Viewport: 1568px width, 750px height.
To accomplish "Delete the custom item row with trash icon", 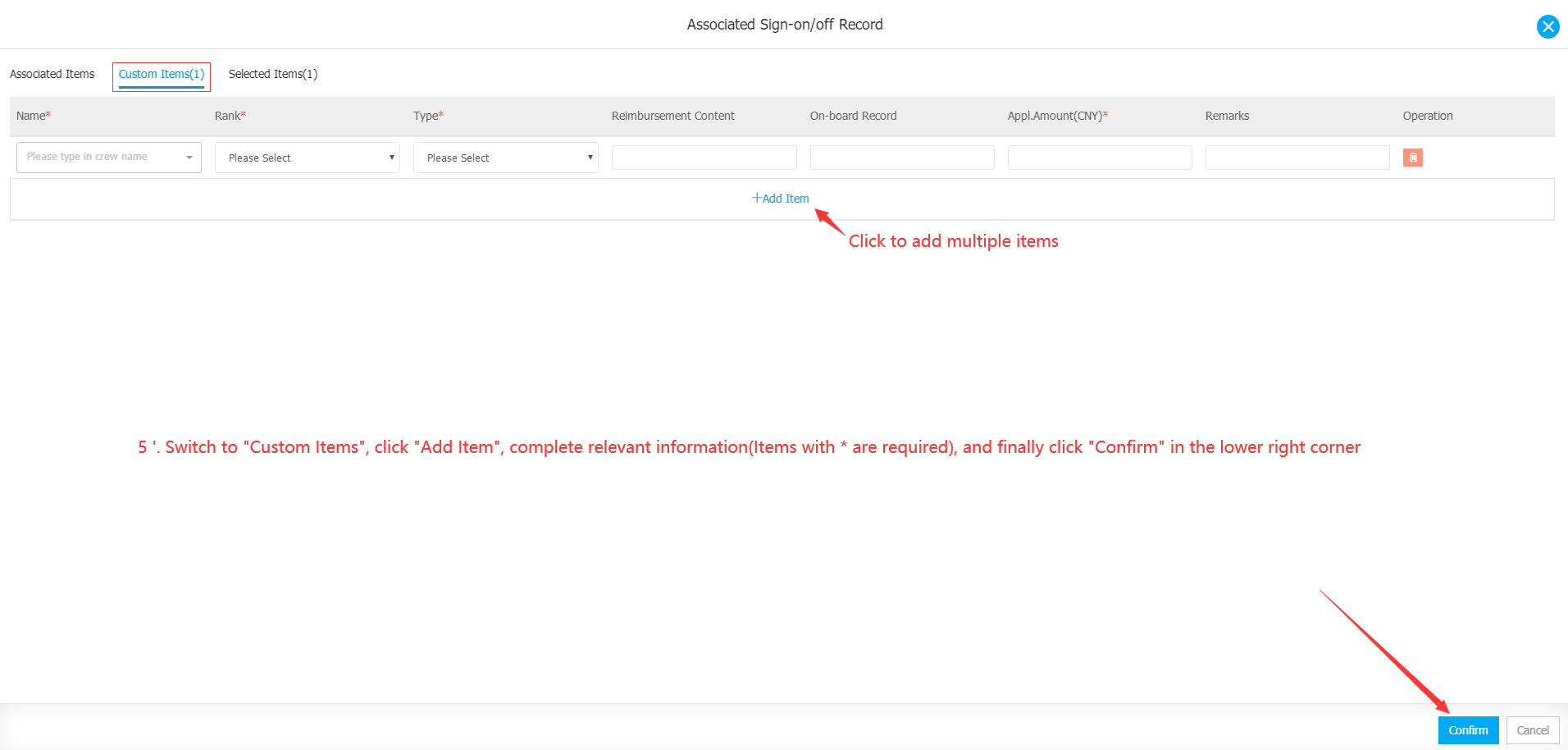I will tap(1412, 158).
